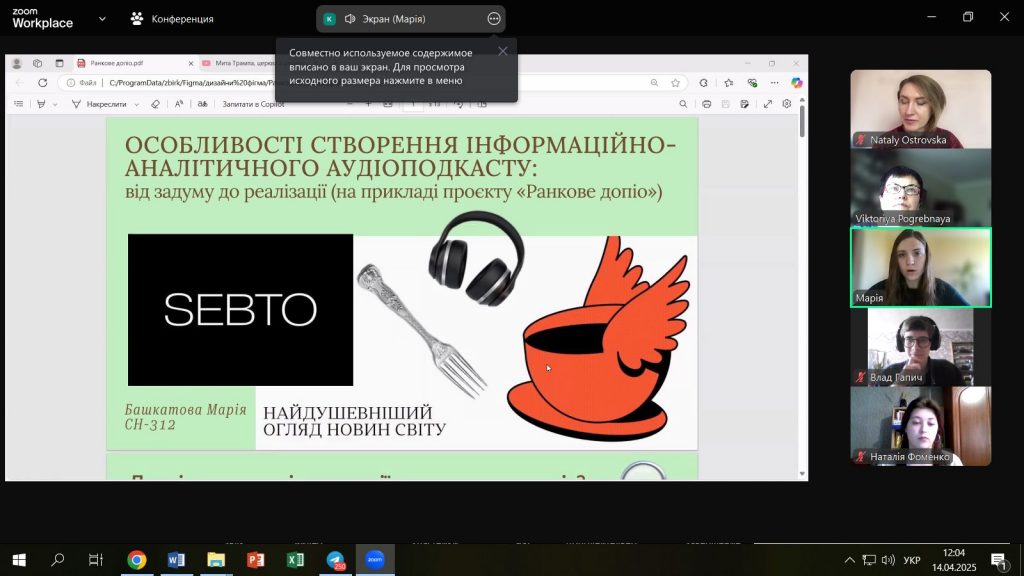1024x576 pixels.
Task: Expand the highlighter tool options arrow
Action: [x=55, y=104]
